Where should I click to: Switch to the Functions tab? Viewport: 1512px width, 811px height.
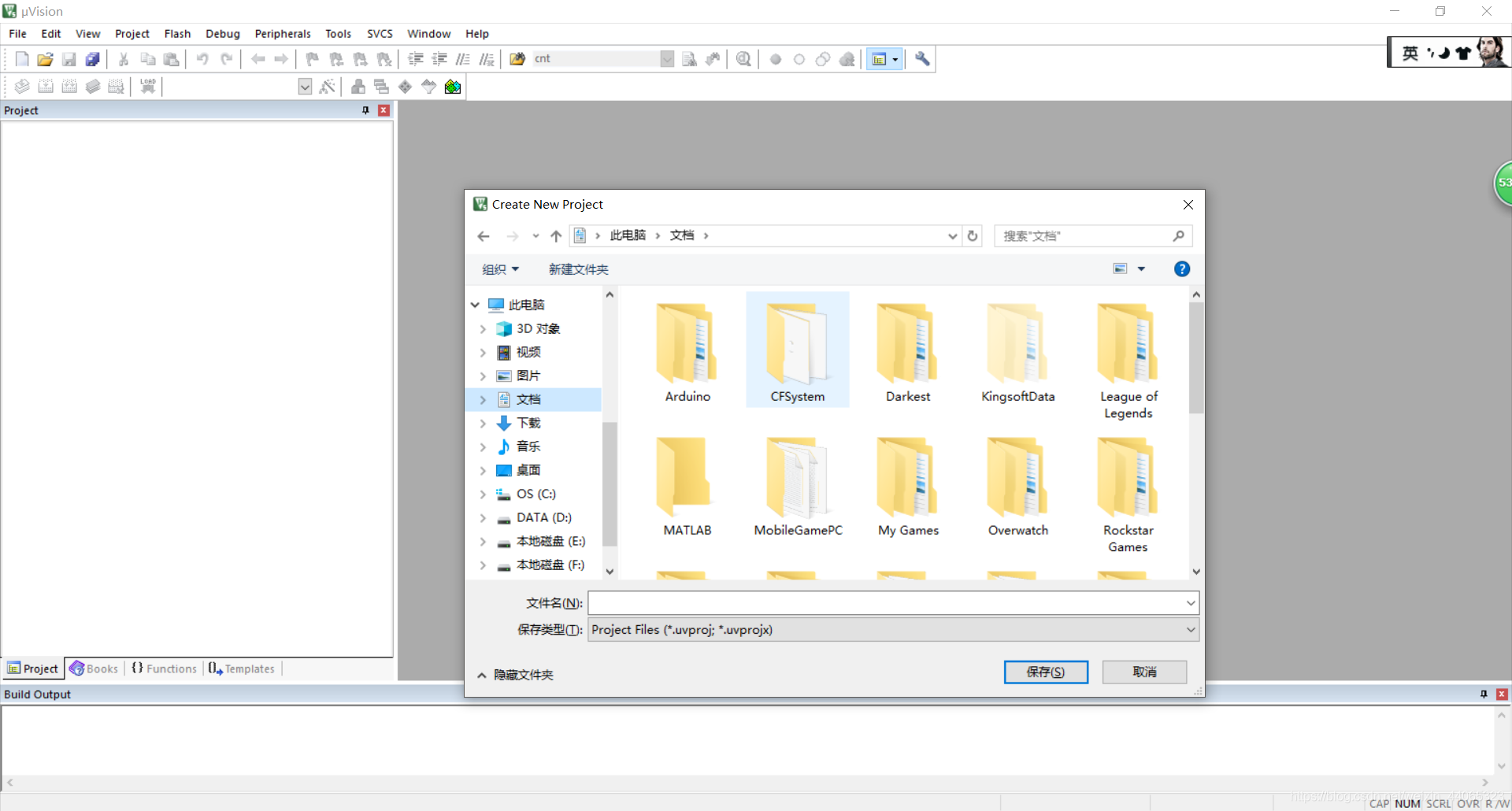click(165, 668)
